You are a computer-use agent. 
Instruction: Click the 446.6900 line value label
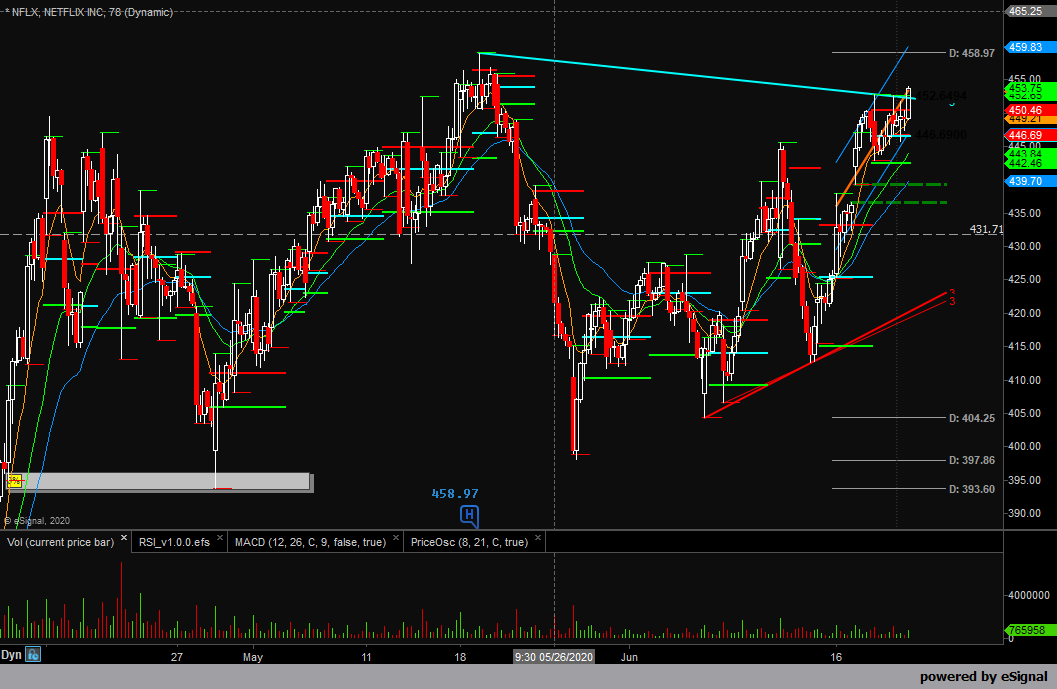click(x=941, y=135)
